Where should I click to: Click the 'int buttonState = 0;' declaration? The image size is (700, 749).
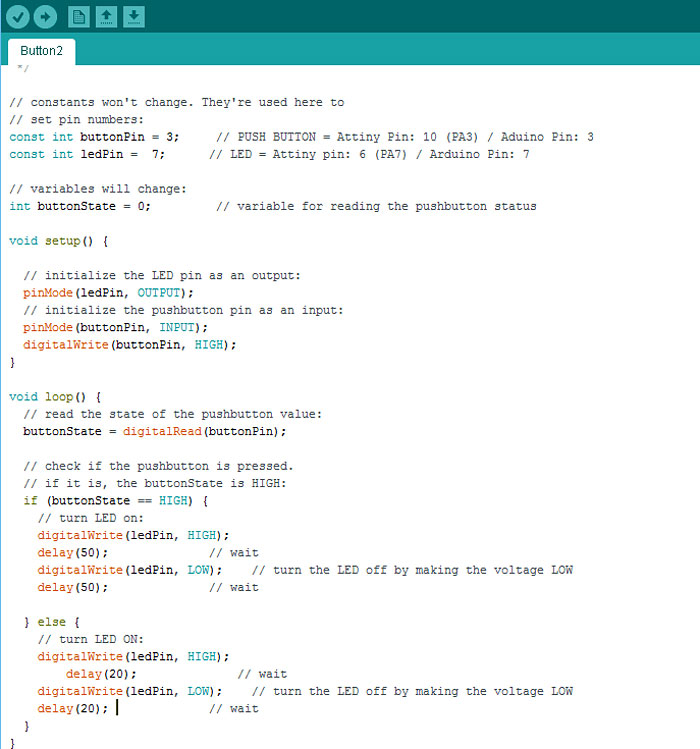[80, 206]
